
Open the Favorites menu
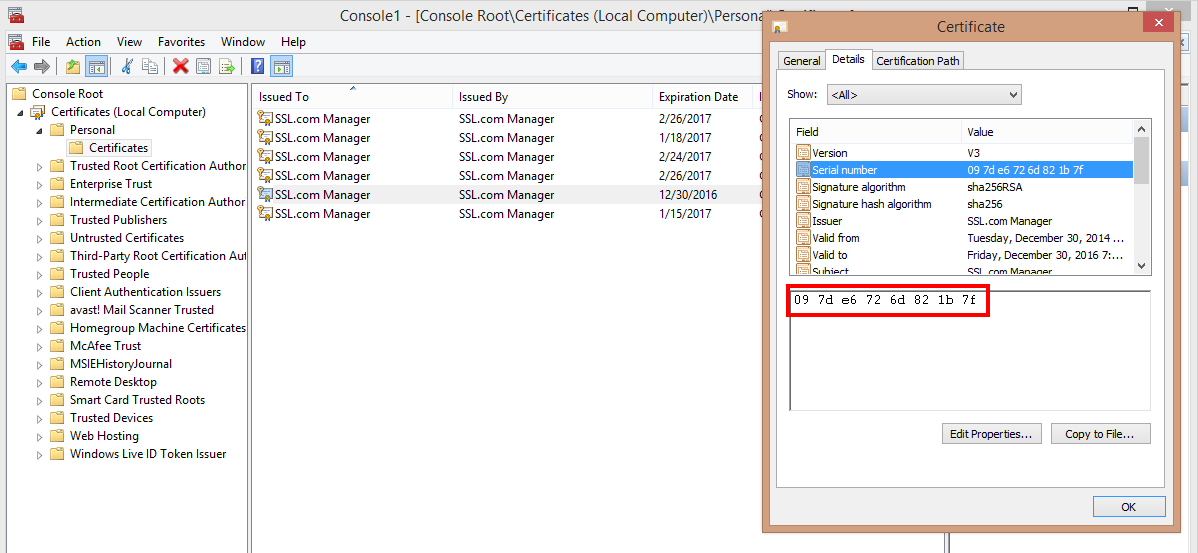(x=182, y=42)
